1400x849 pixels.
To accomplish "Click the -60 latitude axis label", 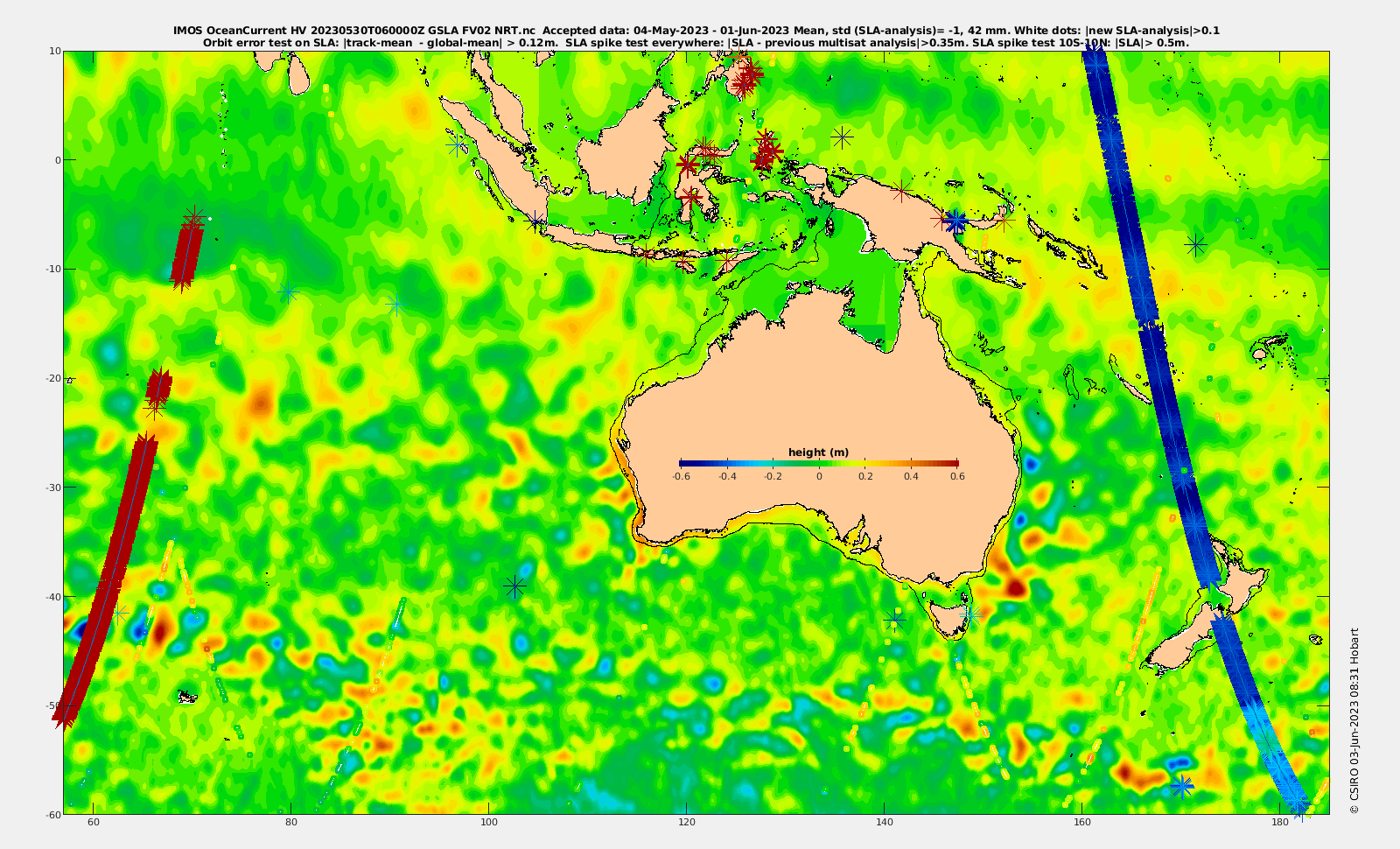I will 52,814.
